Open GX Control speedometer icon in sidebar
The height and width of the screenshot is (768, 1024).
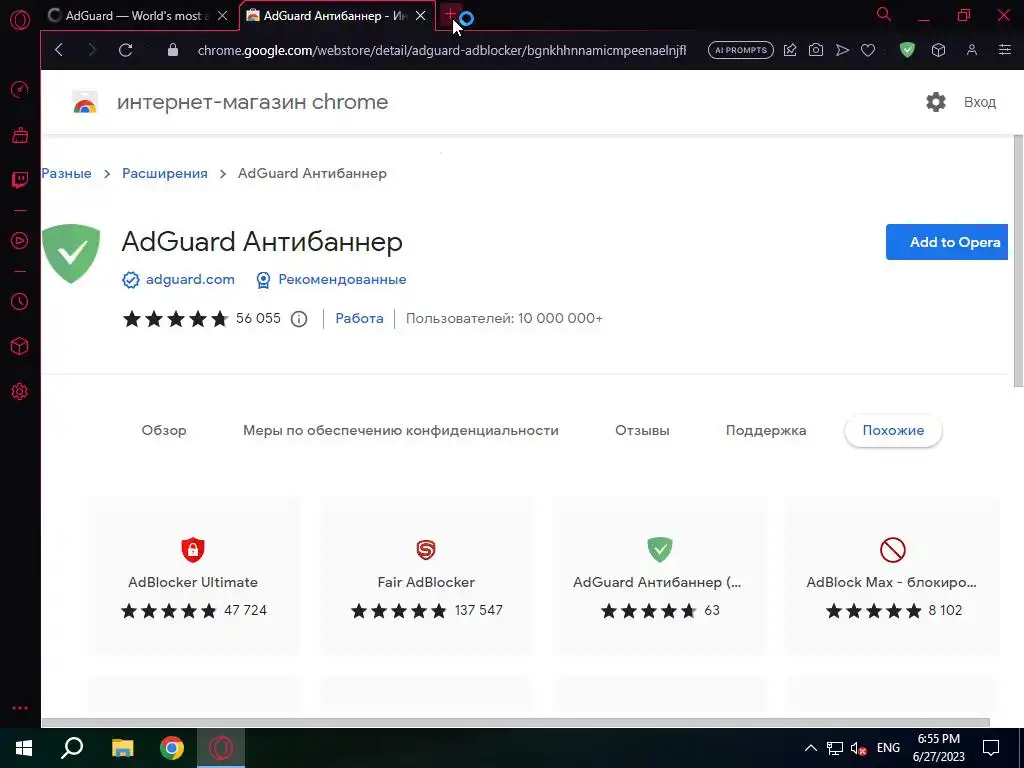click(20, 89)
